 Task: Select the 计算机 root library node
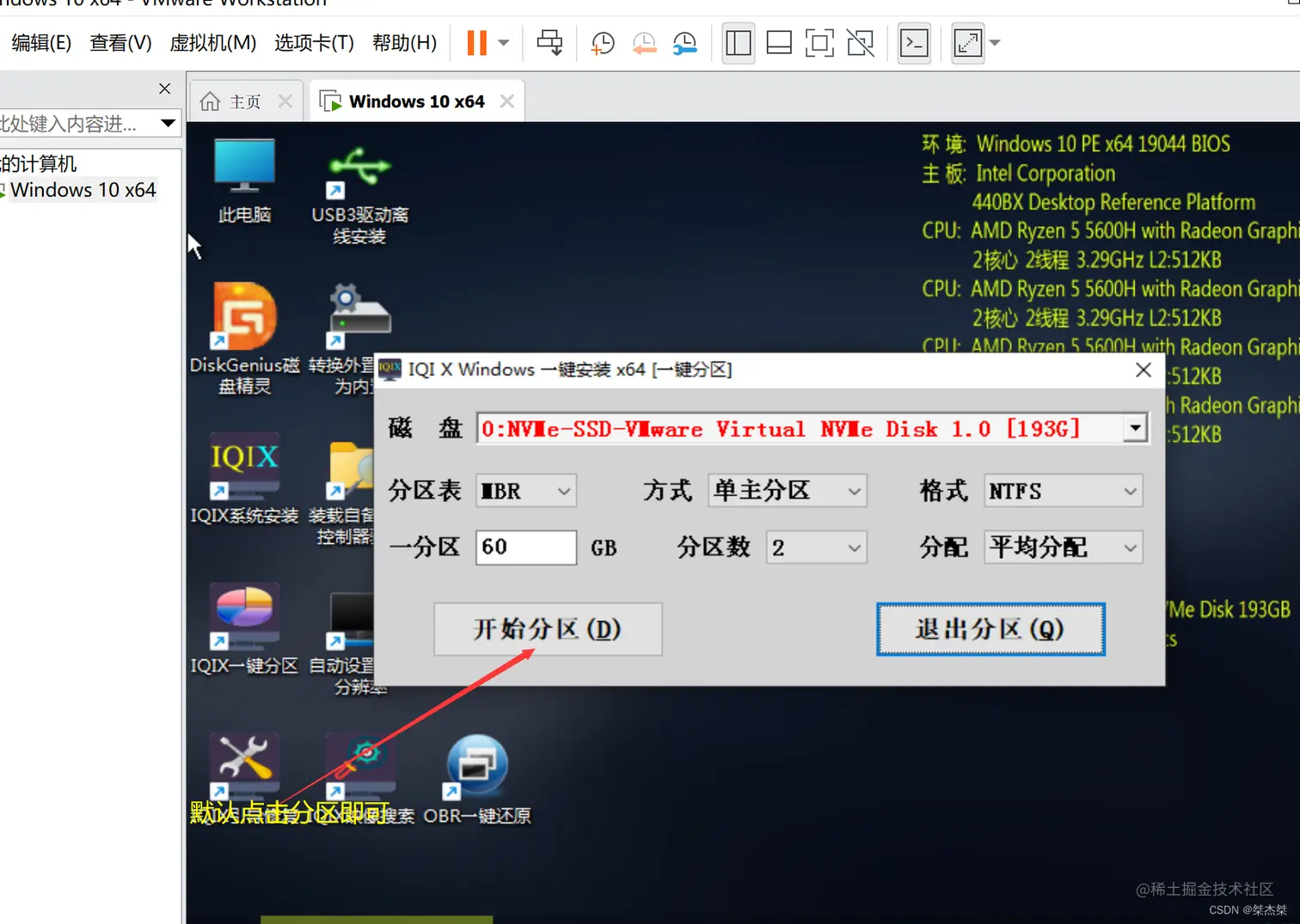pyautogui.click(x=39, y=163)
